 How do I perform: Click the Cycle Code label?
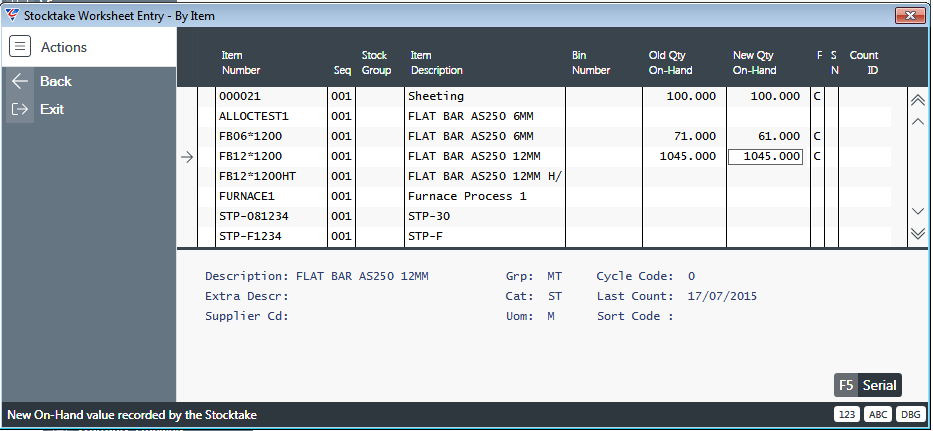pyautogui.click(x=635, y=276)
